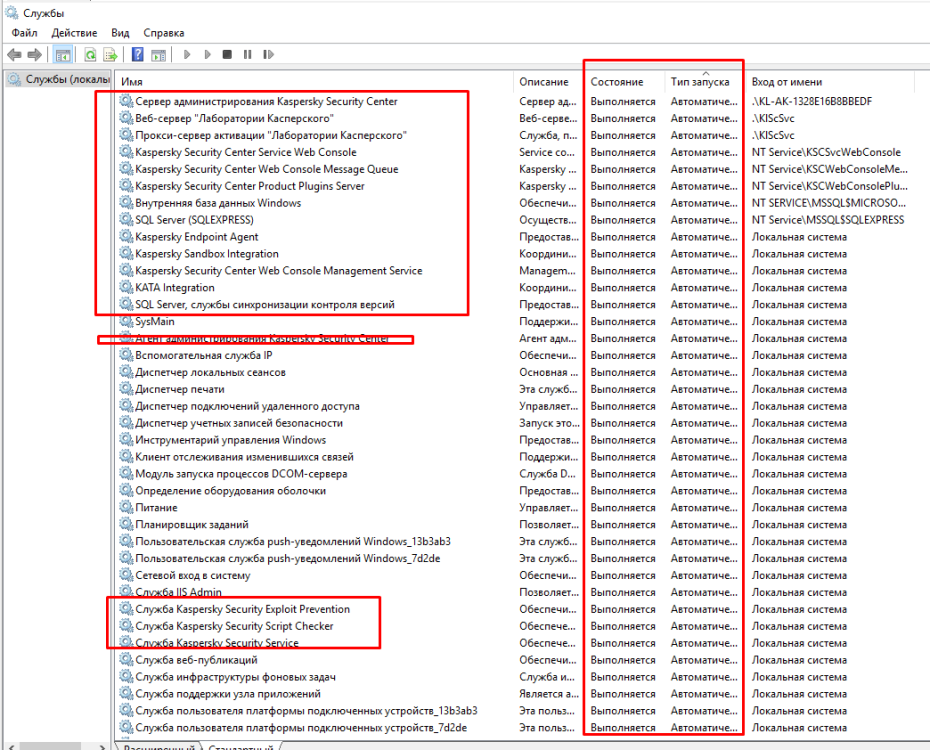Screen dimensions: 930x750
Task: Sort by the Состояние column header
Action: point(617,82)
